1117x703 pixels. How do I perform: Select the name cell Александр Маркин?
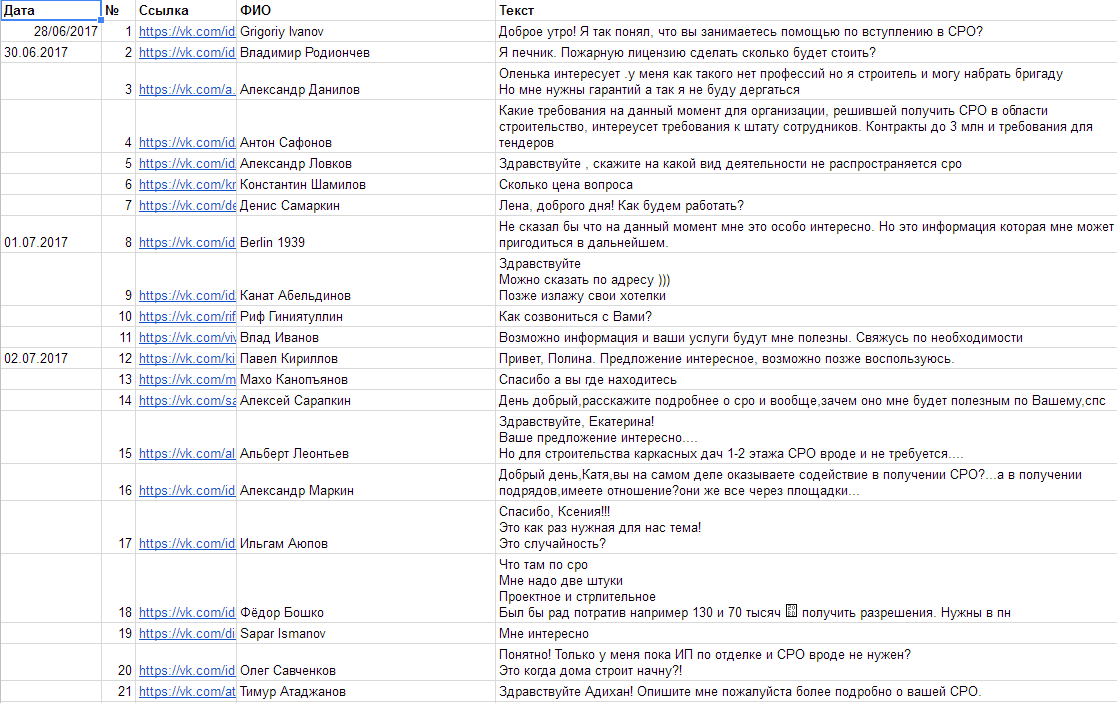pos(366,482)
